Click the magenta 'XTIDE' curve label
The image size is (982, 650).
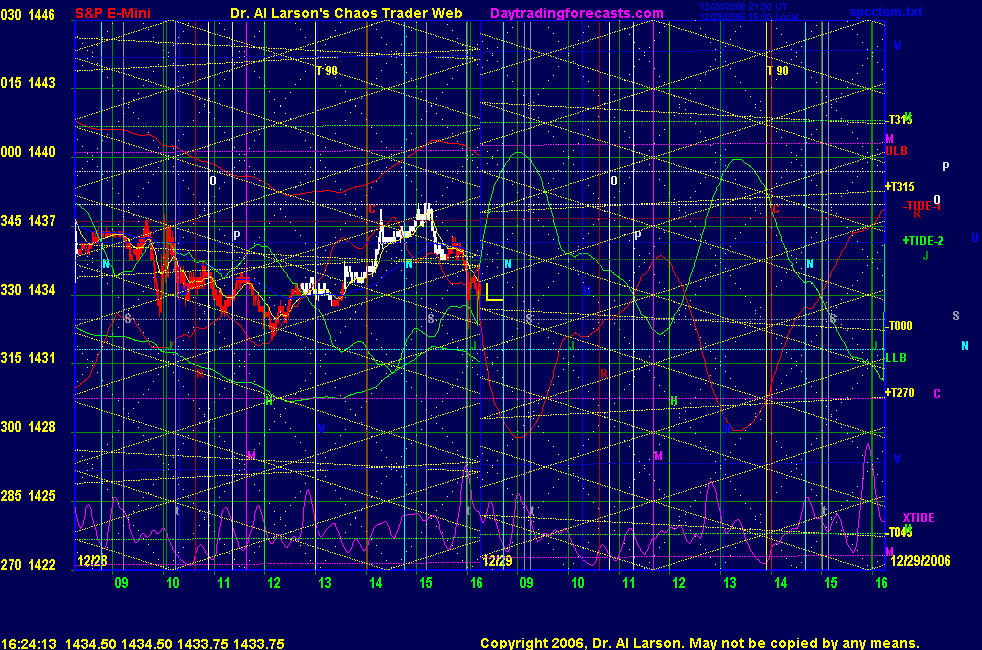click(x=919, y=518)
